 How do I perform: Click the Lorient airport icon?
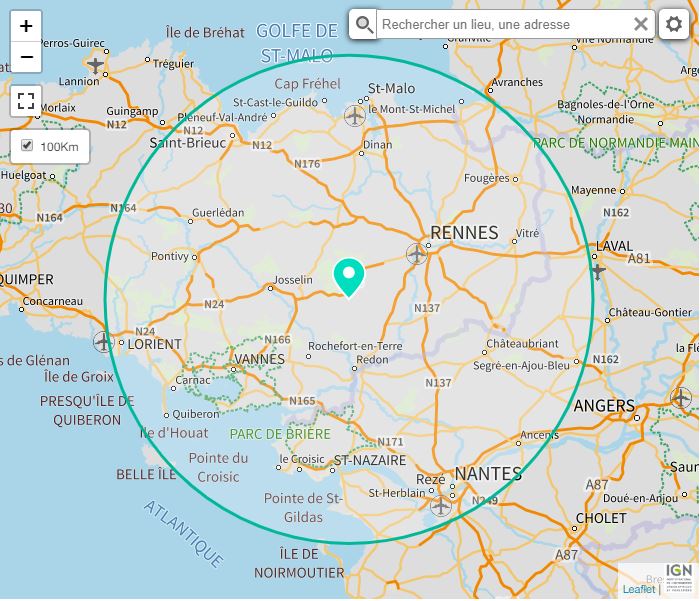pyautogui.click(x=104, y=342)
